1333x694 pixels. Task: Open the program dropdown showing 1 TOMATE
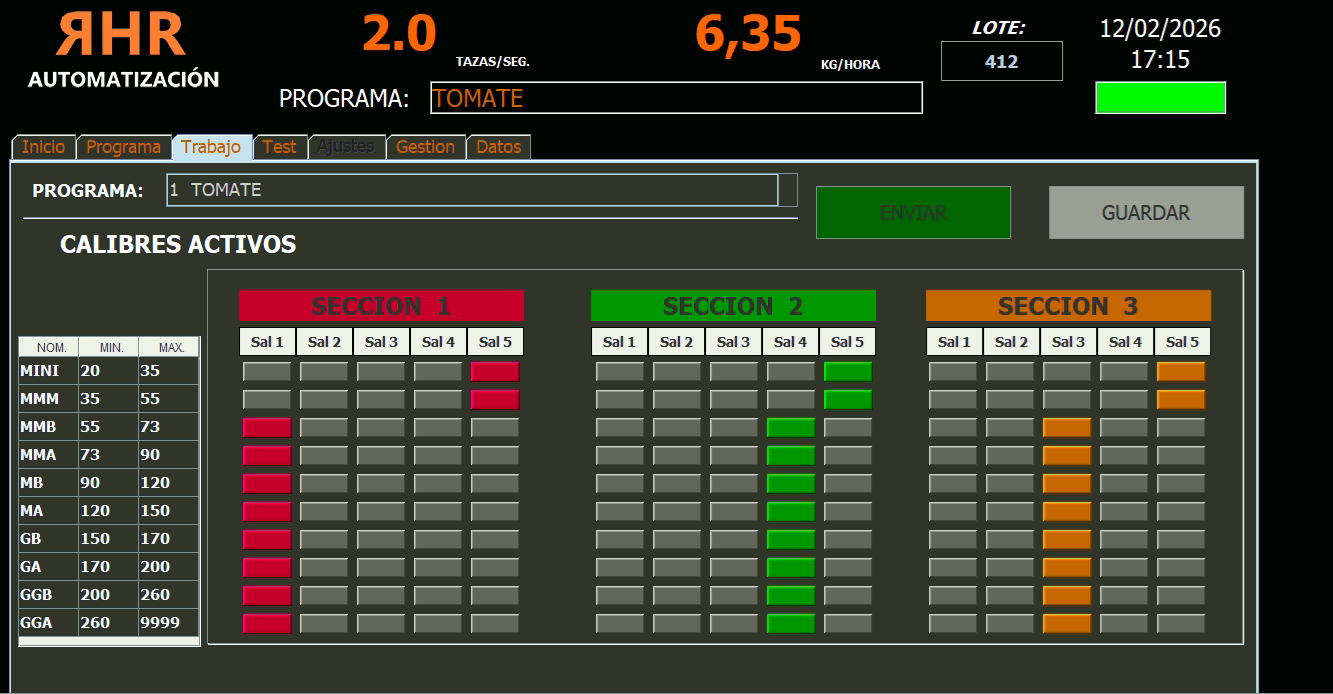point(471,190)
